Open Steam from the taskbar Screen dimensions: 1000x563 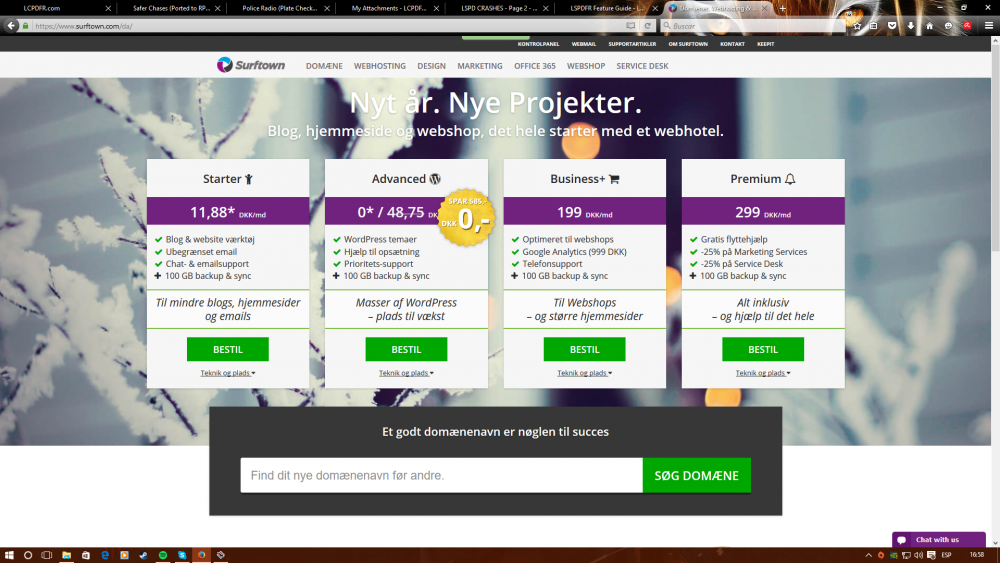coord(143,555)
